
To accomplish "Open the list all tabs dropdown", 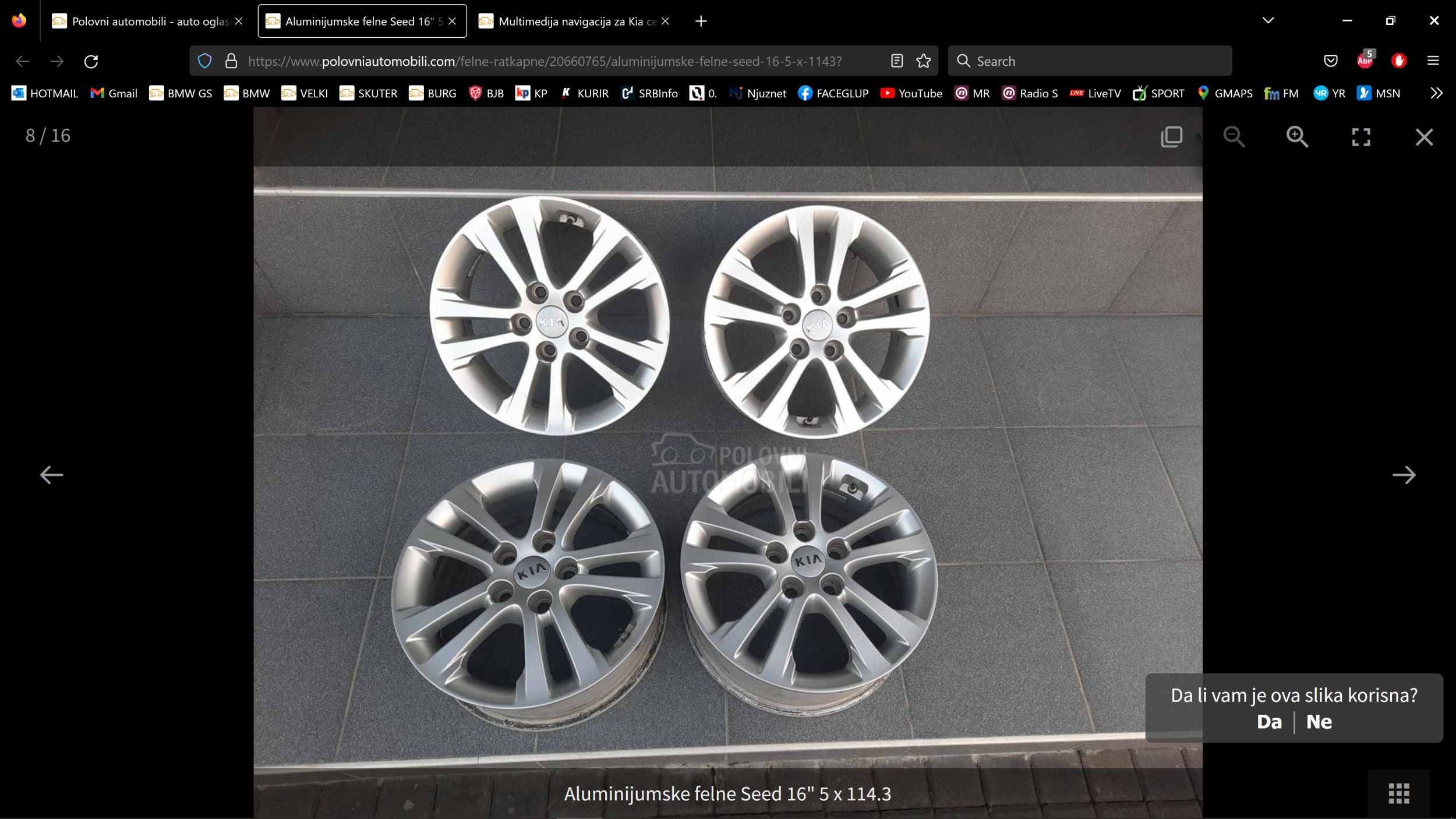I will (1268, 21).
